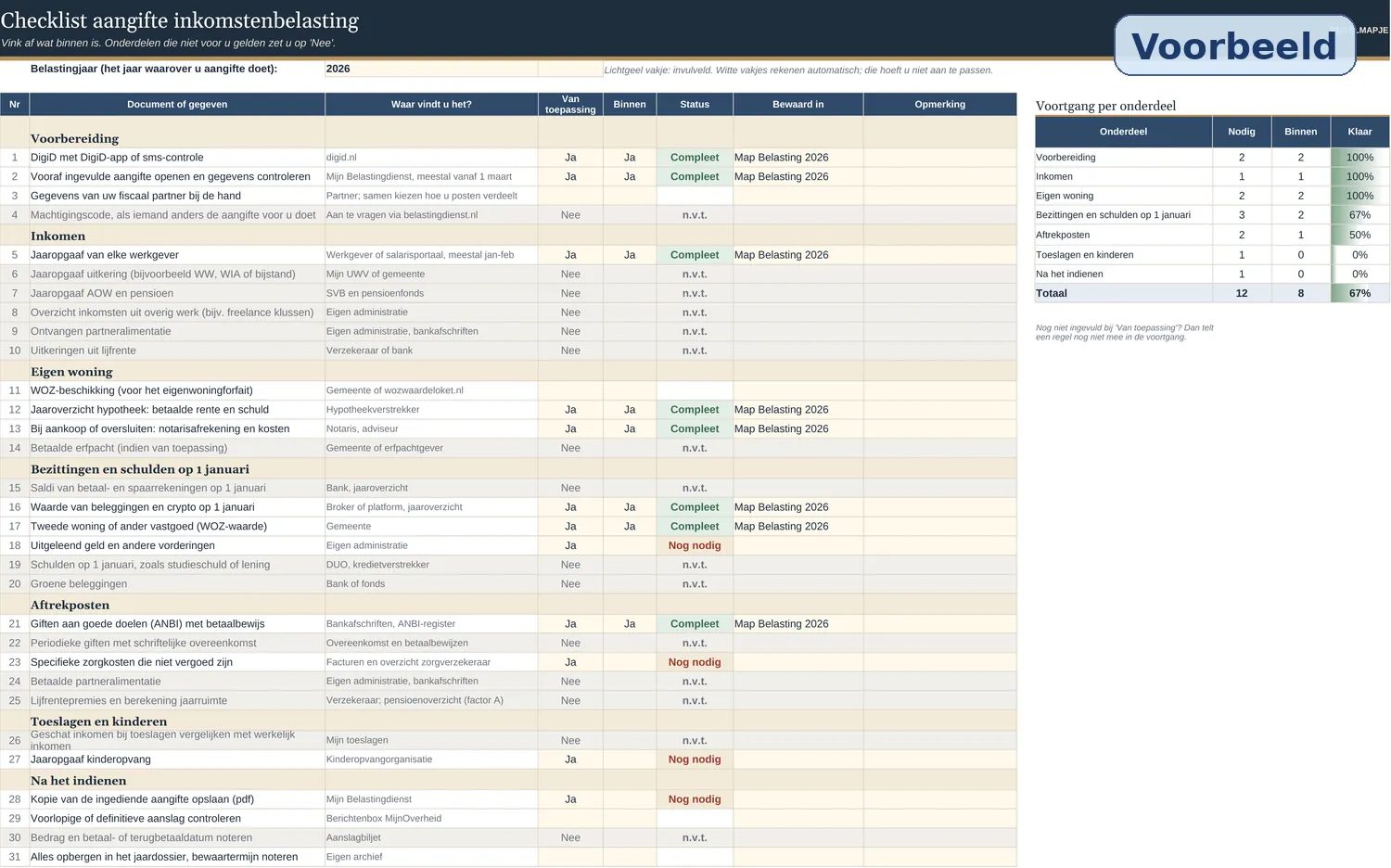Click the Binnen 'Ja' cell for the Tweede woning row
1391x868 pixels.
pyautogui.click(x=630, y=526)
